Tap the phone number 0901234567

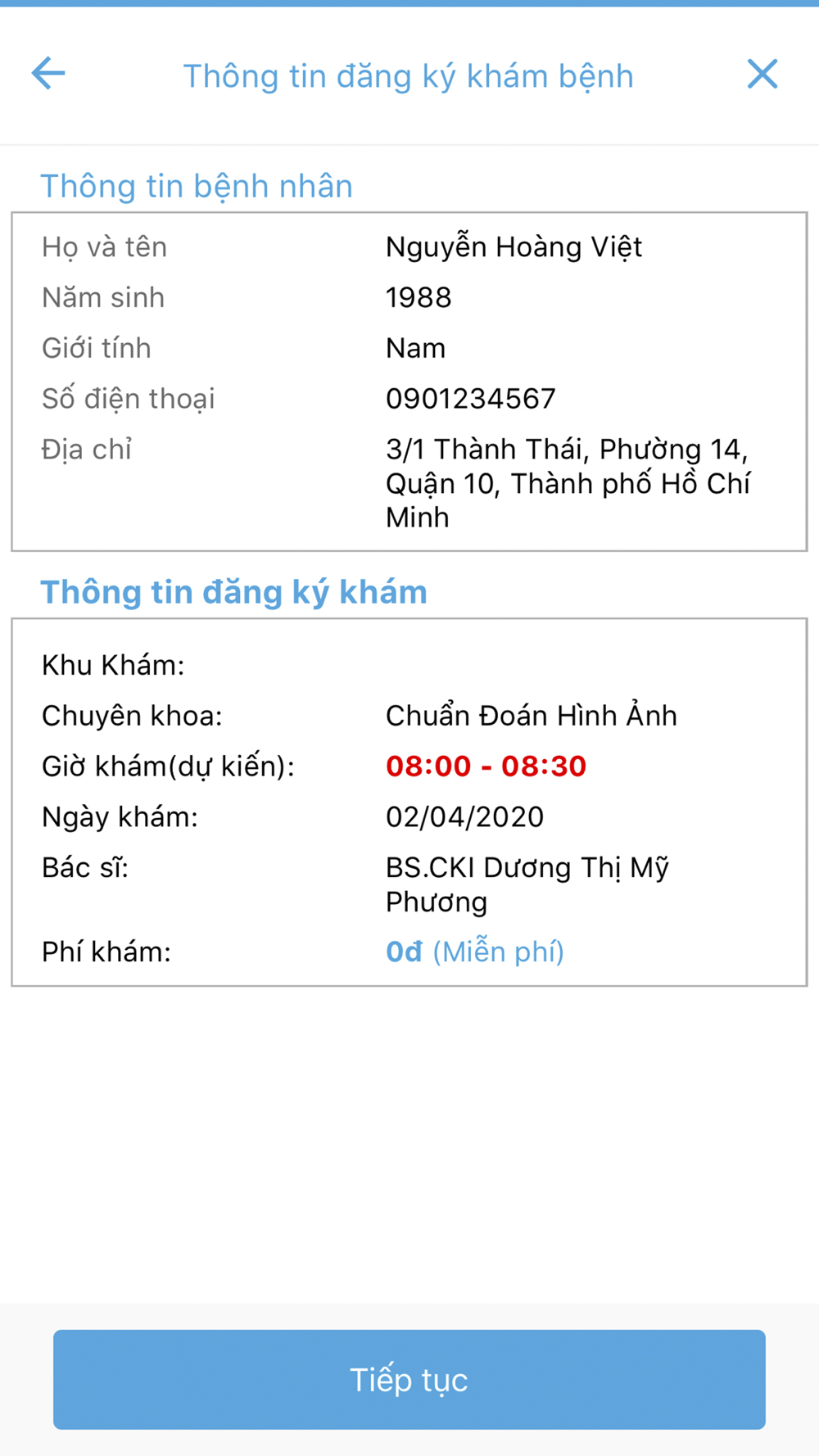pos(471,399)
